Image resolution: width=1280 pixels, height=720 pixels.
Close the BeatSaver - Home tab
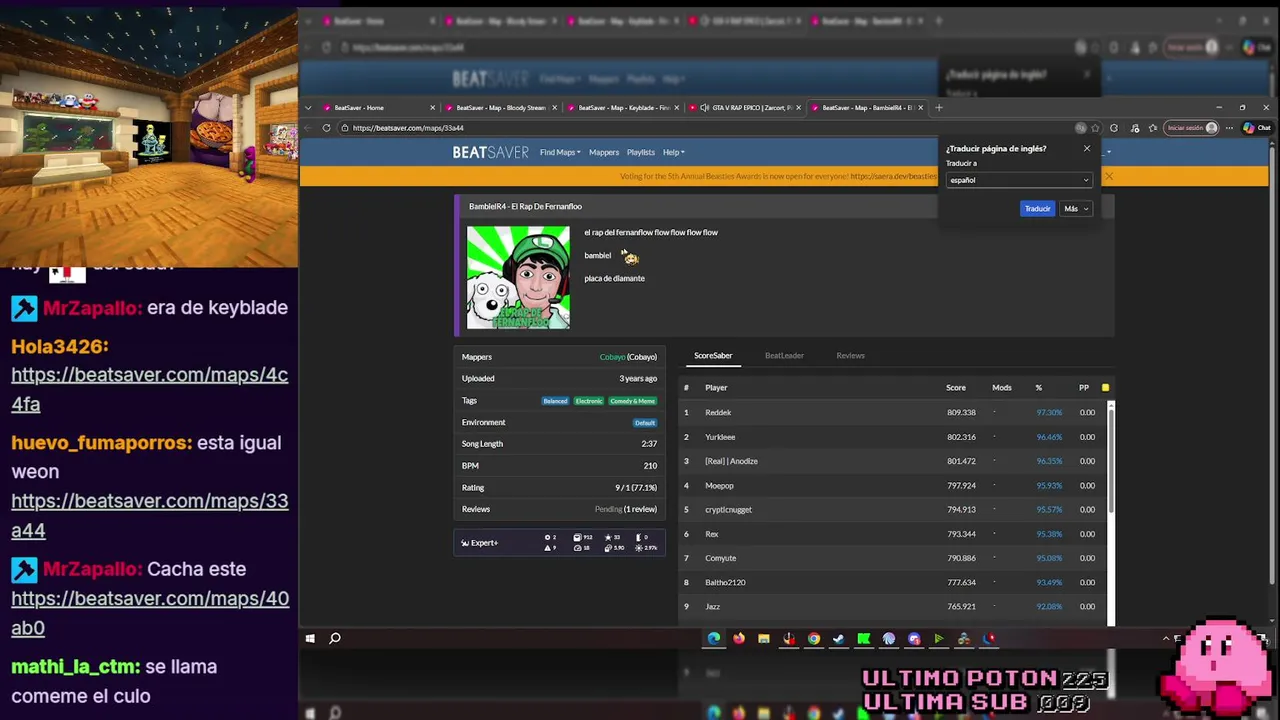[432, 107]
